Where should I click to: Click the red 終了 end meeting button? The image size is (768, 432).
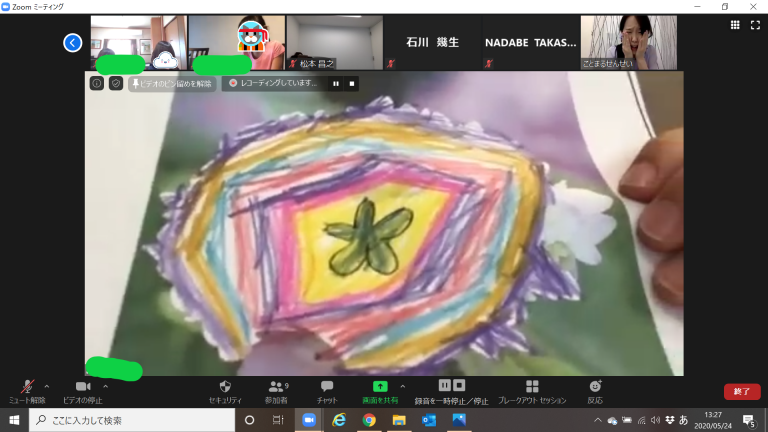point(741,392)
